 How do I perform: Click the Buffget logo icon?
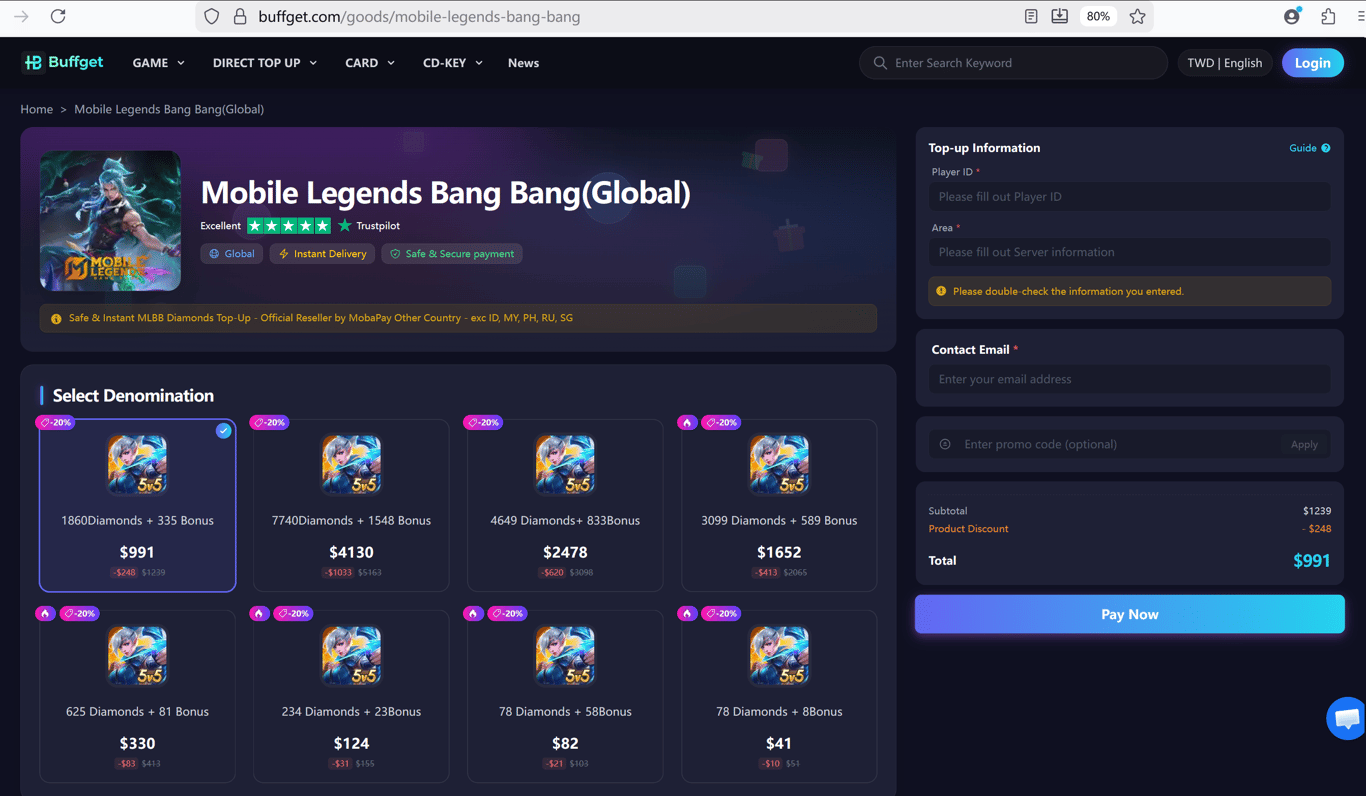point(33,63)
